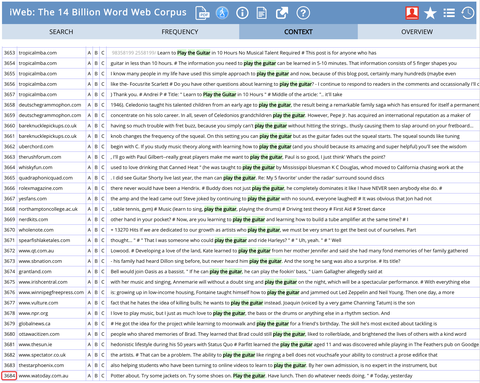The height and width of the screenshot is (383, 480).
Task: Click www.spectator.co.uk source link
Action: 42,355
